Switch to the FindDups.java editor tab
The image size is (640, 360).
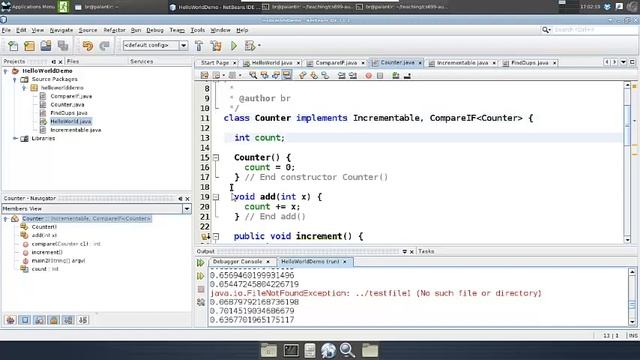point(529,63)
